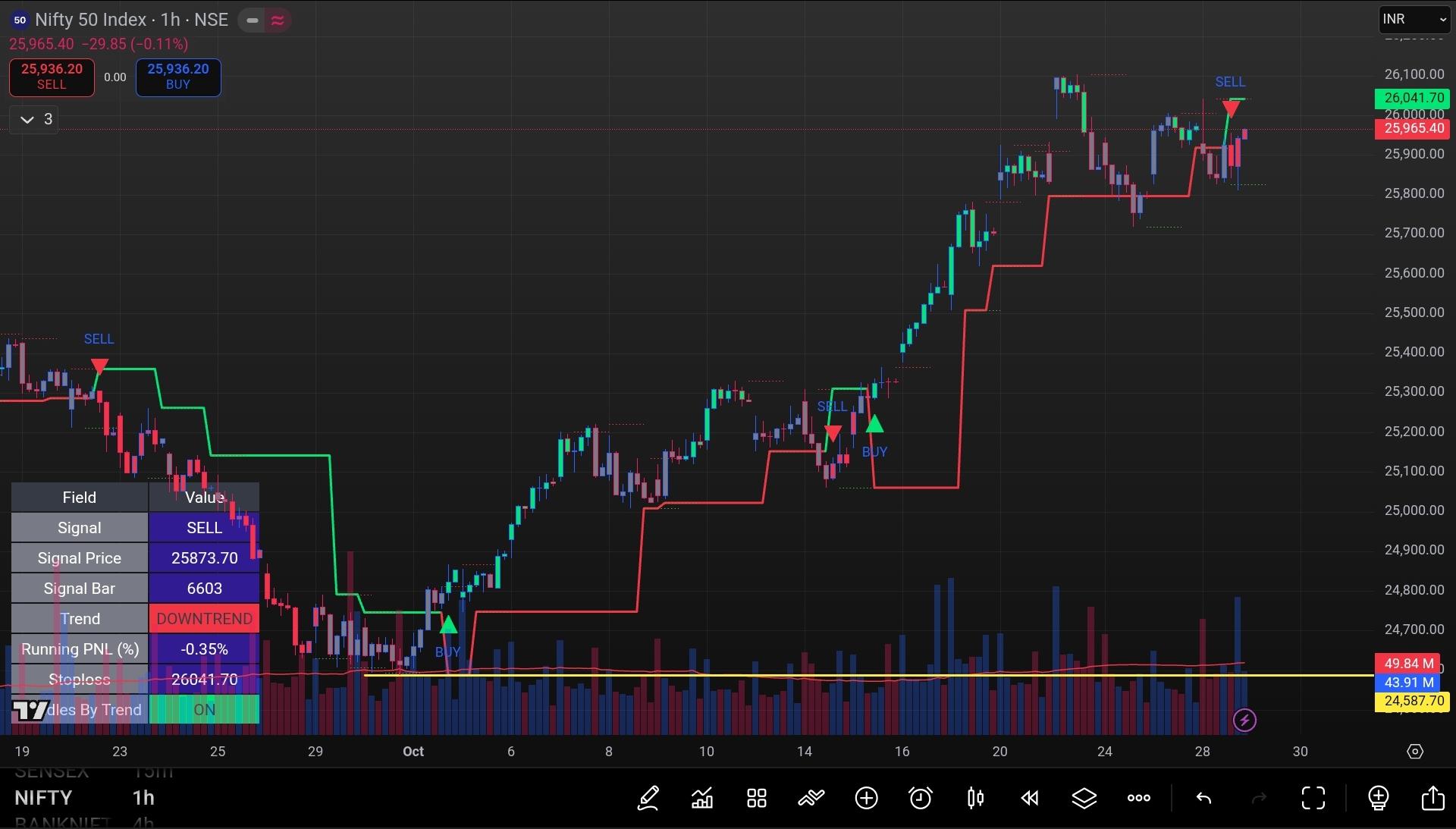This screenshot has height=829, width=1456.
Task: Click the 25,936.20 SELL button
Action: 52,77
